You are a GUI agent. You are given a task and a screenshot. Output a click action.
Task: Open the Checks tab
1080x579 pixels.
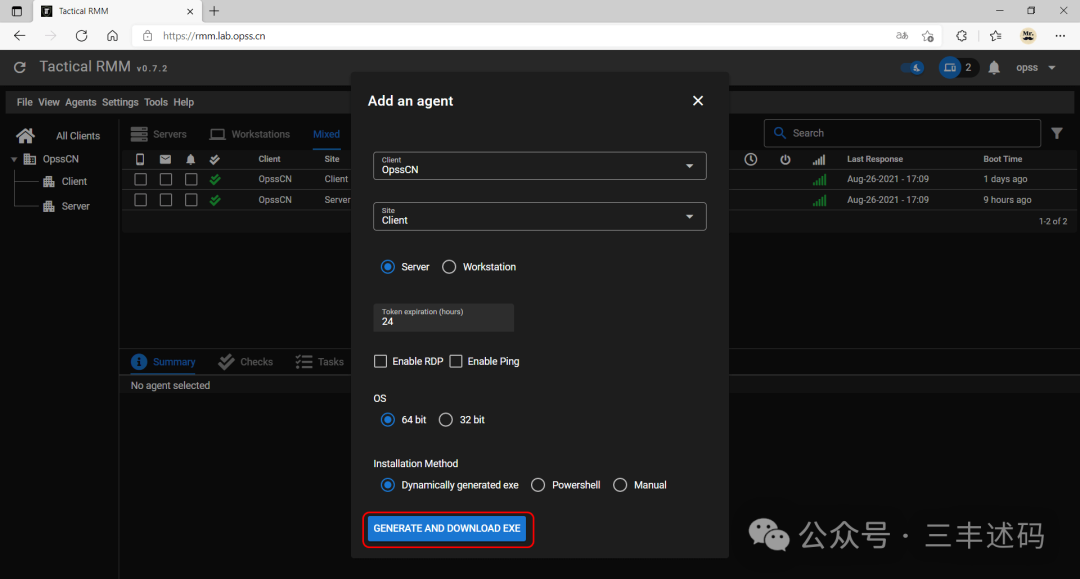point(246,361)
